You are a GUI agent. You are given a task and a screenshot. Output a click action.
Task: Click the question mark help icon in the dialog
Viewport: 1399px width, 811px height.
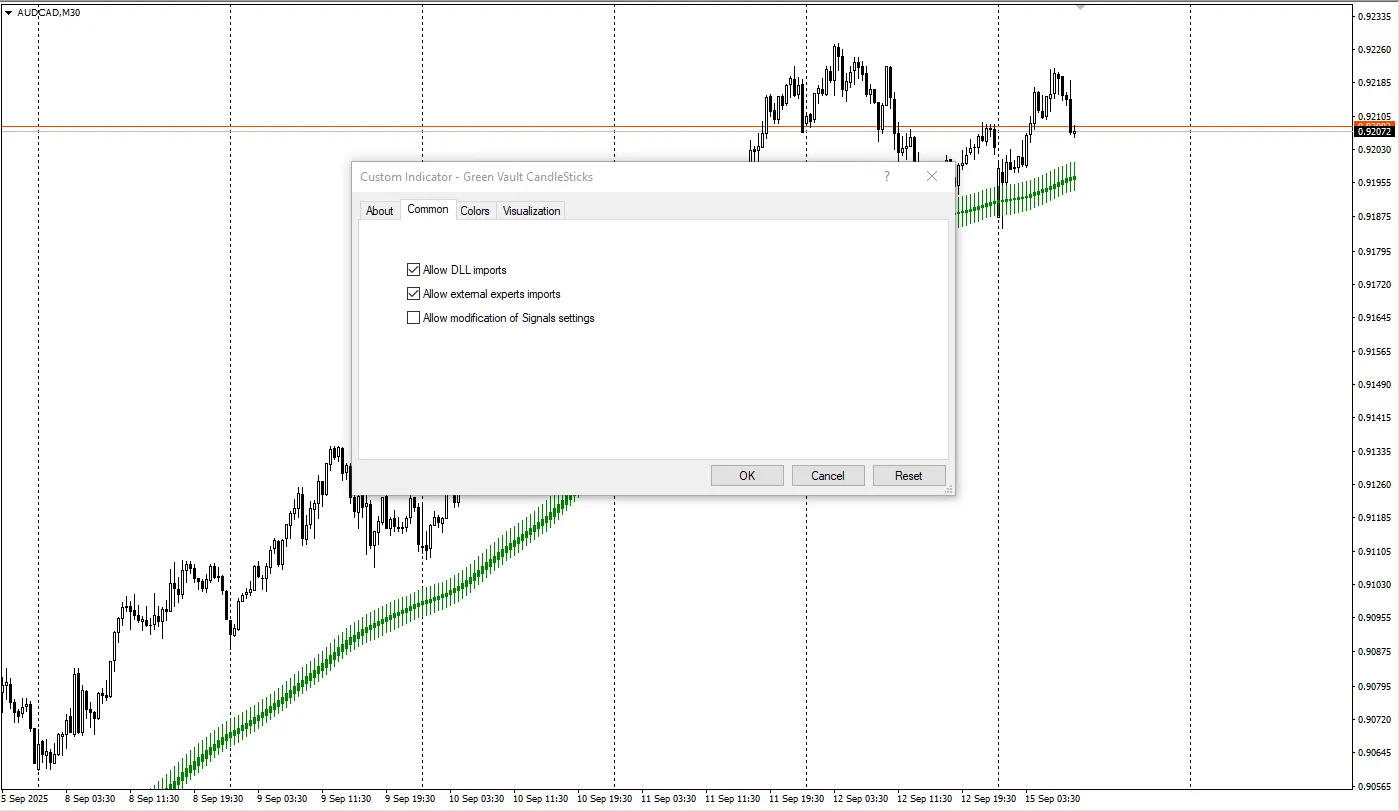pos(886,176)
